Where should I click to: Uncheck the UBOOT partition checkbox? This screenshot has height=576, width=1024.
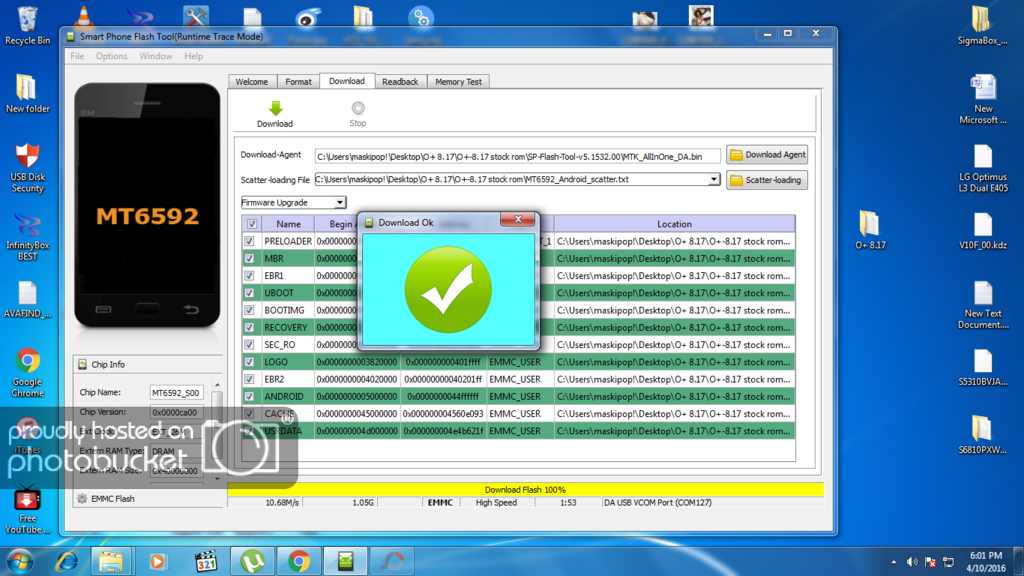[x=249, y=293]
